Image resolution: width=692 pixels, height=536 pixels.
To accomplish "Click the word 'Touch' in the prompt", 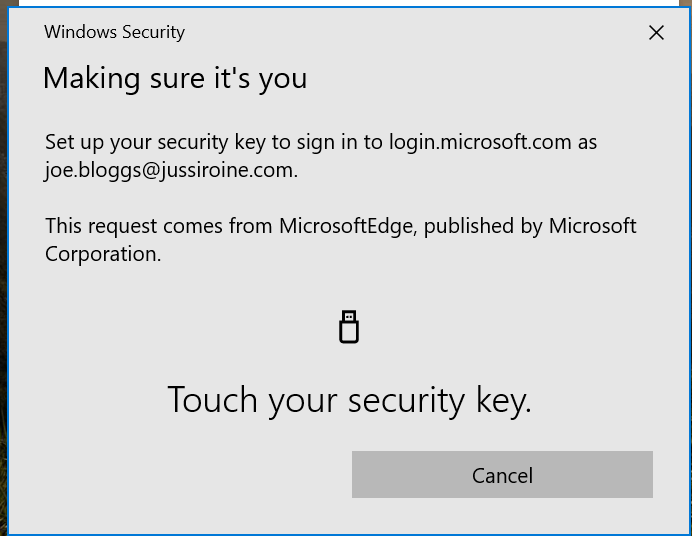I will point(212,399).
